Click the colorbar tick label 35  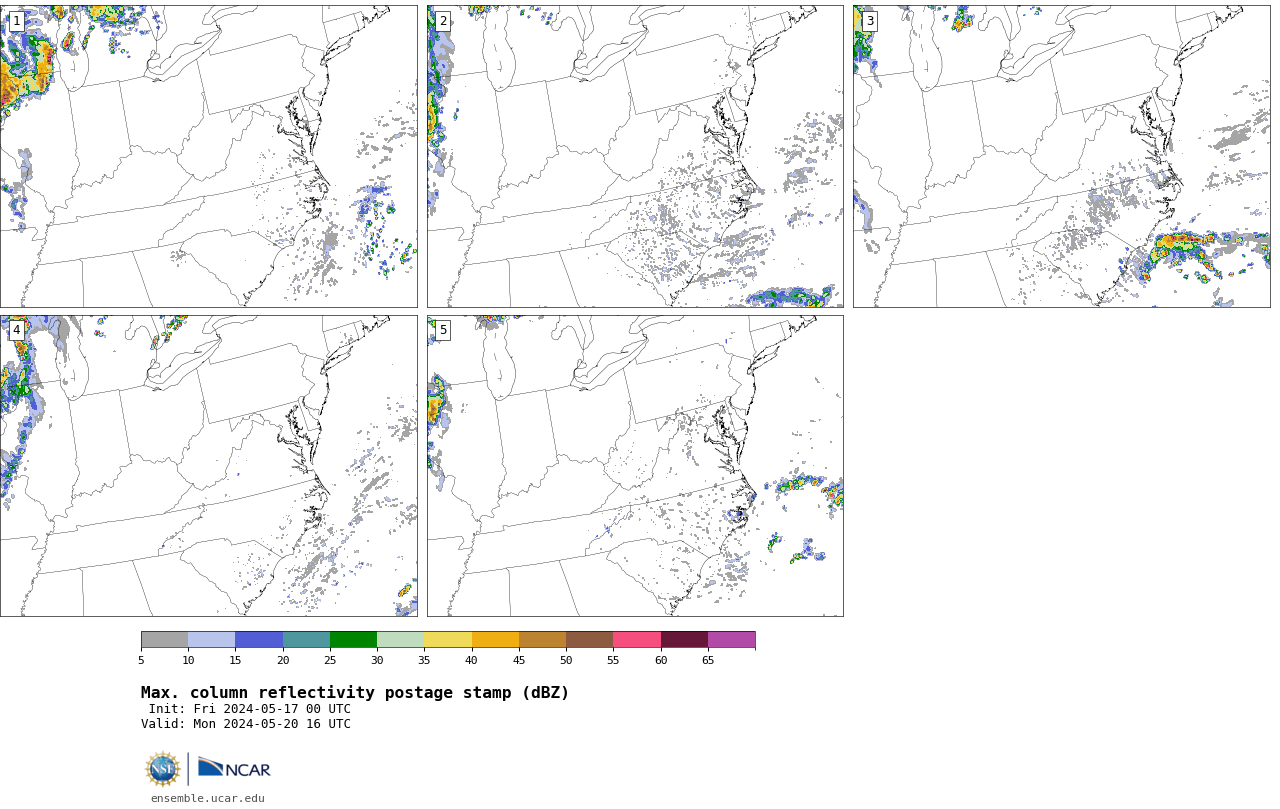point(424,660)
